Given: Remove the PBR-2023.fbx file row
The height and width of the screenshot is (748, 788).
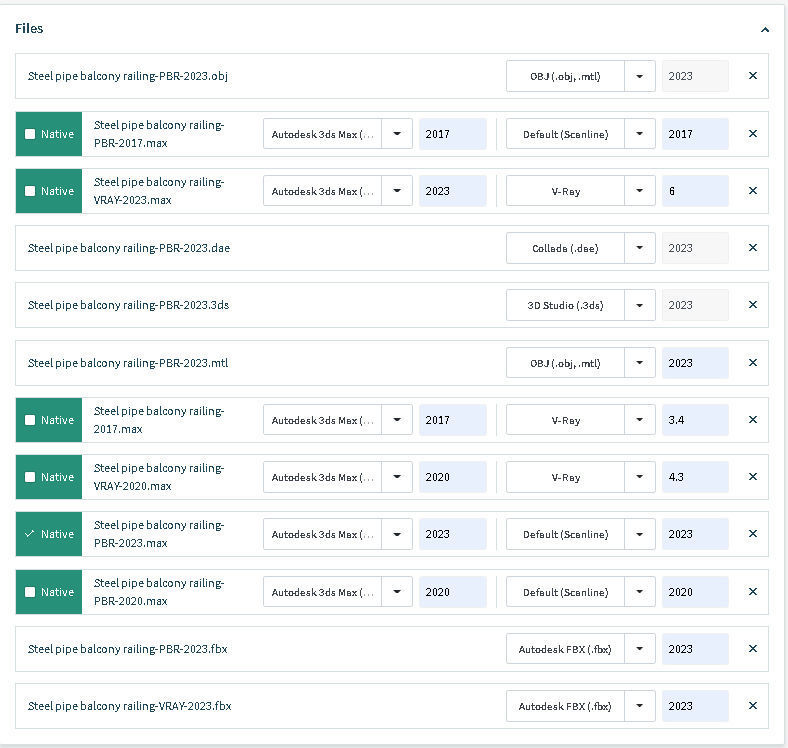Looking at the screenshot, I should (753, 649).
